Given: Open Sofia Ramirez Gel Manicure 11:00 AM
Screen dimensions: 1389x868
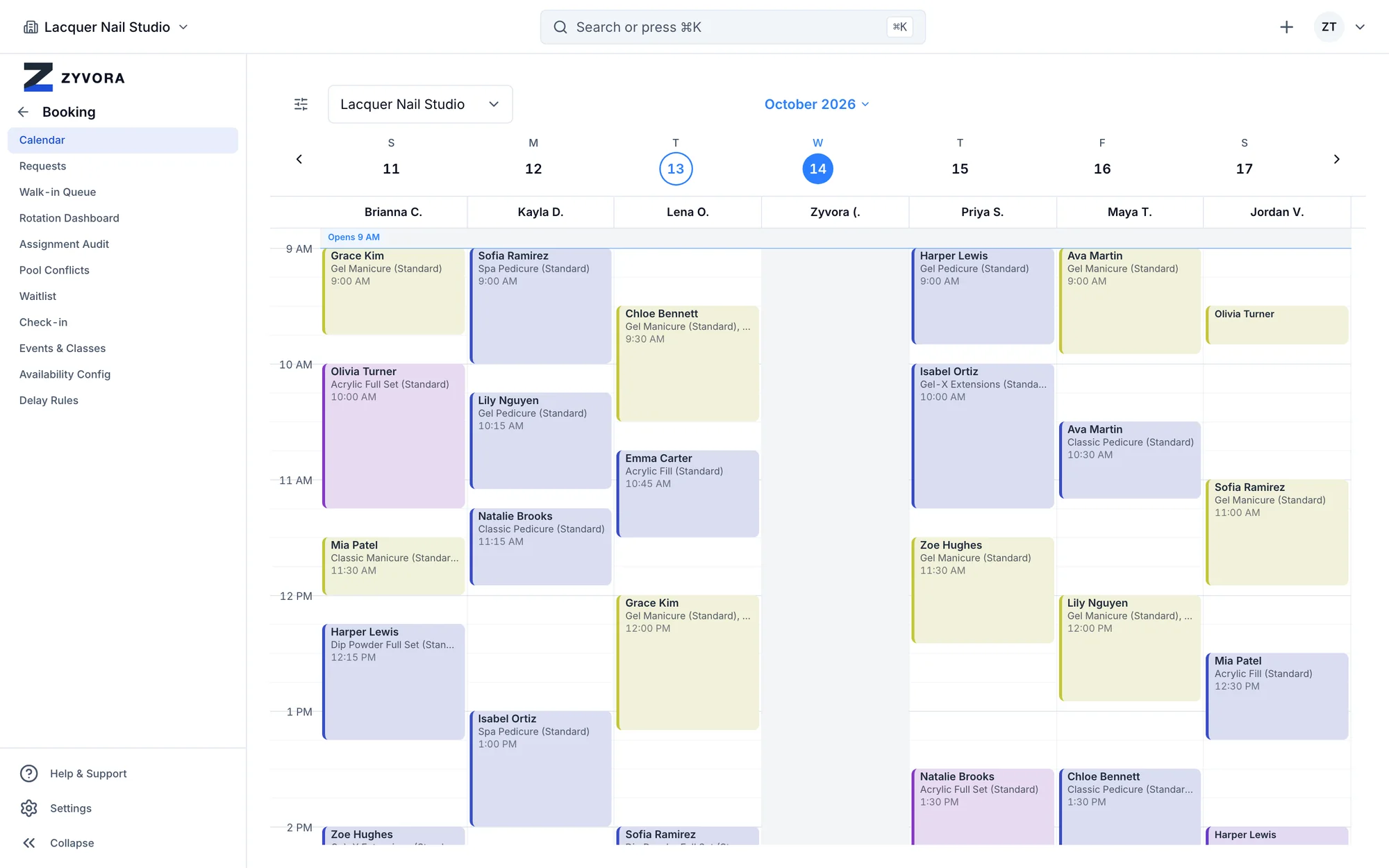Looking at the screenshot, I should tap(1276, 533).
